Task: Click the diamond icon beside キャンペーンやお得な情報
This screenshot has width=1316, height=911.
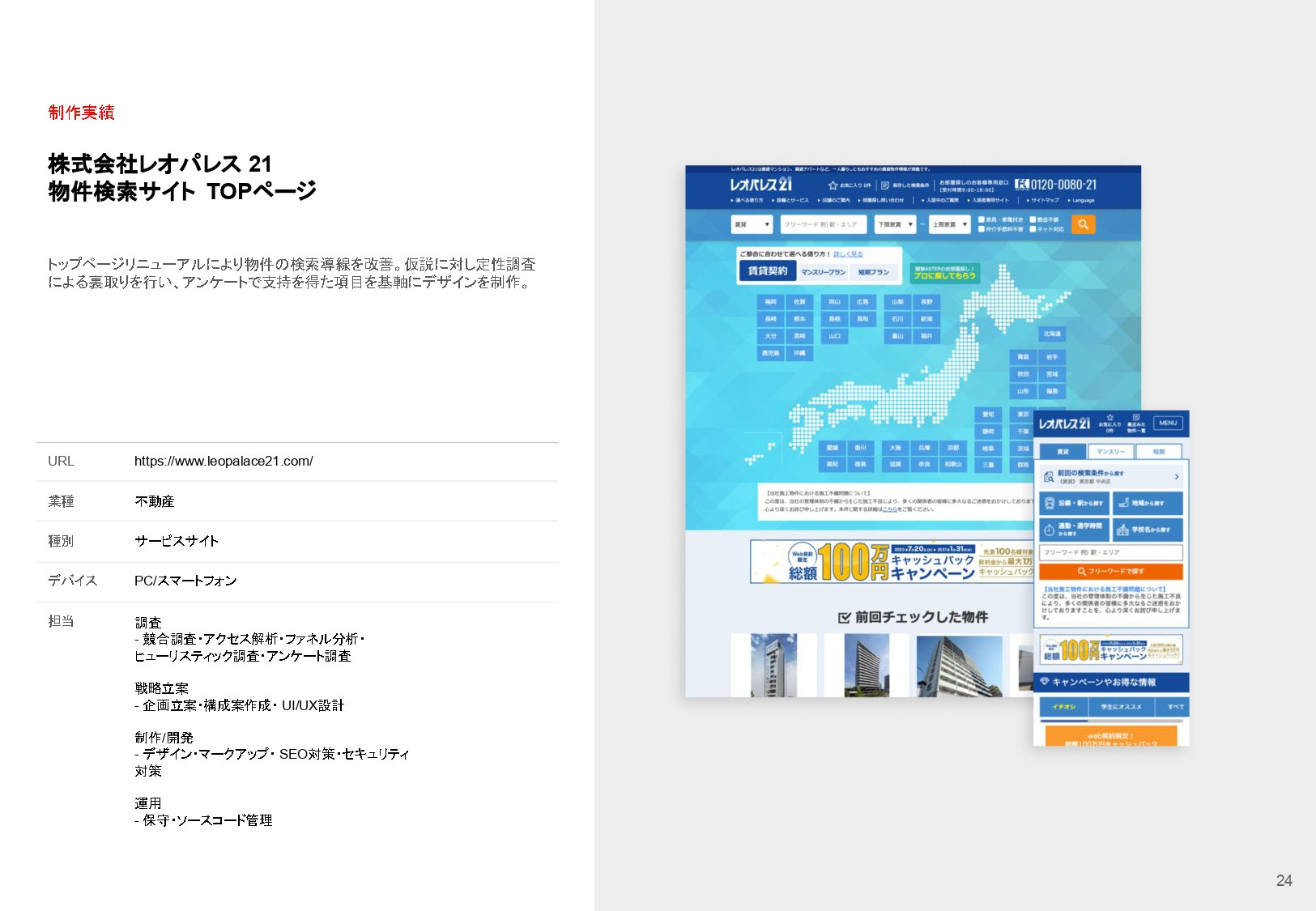Action: [x=1045, y=682]
